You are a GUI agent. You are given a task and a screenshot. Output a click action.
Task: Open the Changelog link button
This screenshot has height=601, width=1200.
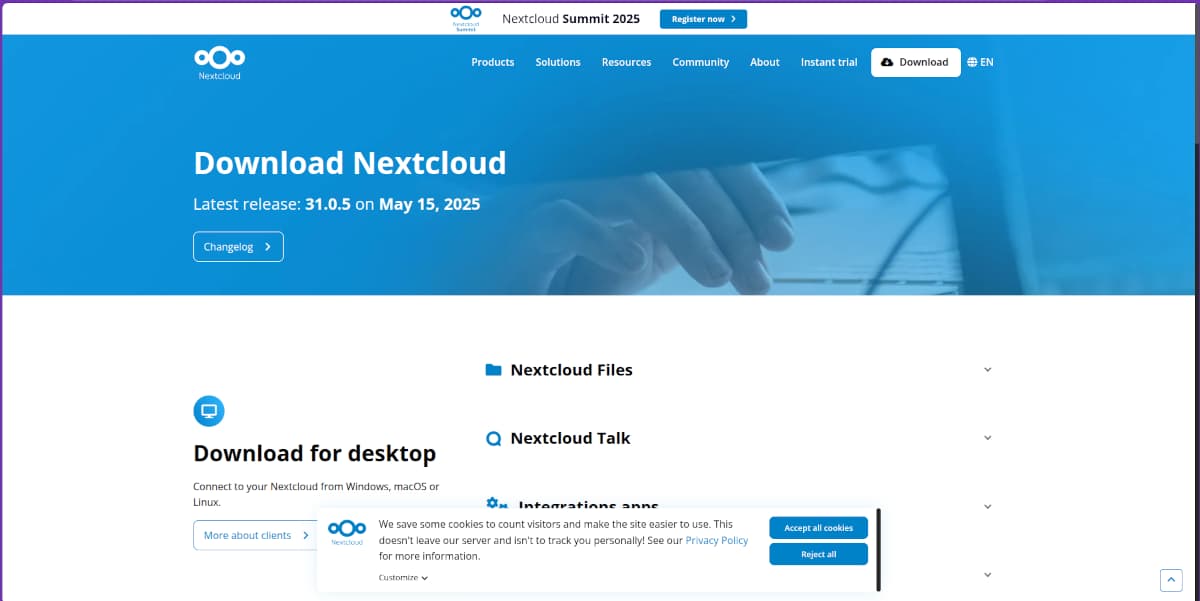pyautogui.click(x=238, y=247)
